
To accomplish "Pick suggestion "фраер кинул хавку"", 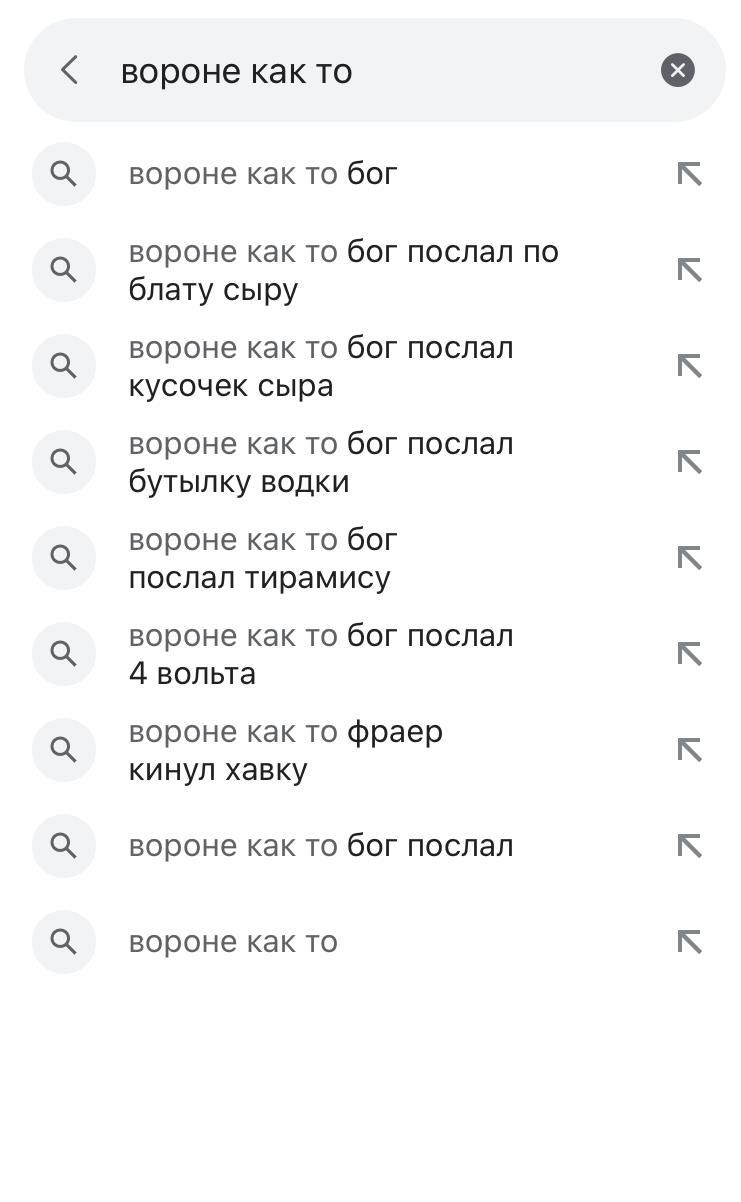I will point(285,751).
